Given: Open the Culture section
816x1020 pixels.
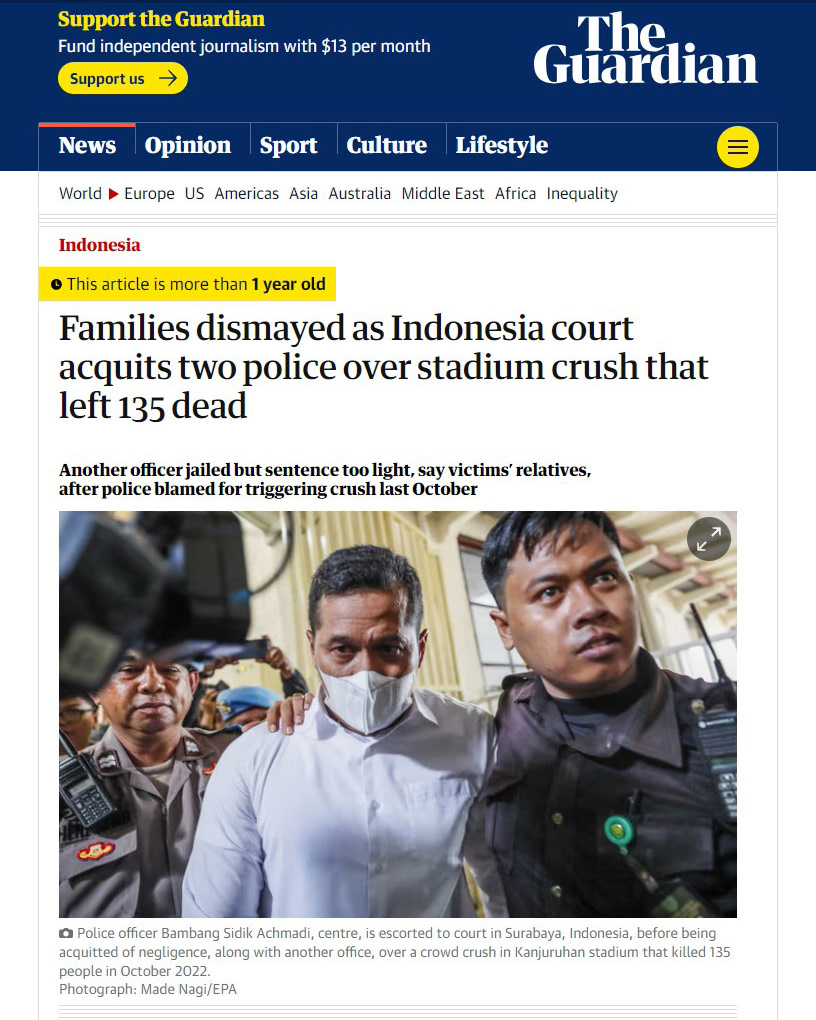Looking at the screenshot, I should click(387, 145).
